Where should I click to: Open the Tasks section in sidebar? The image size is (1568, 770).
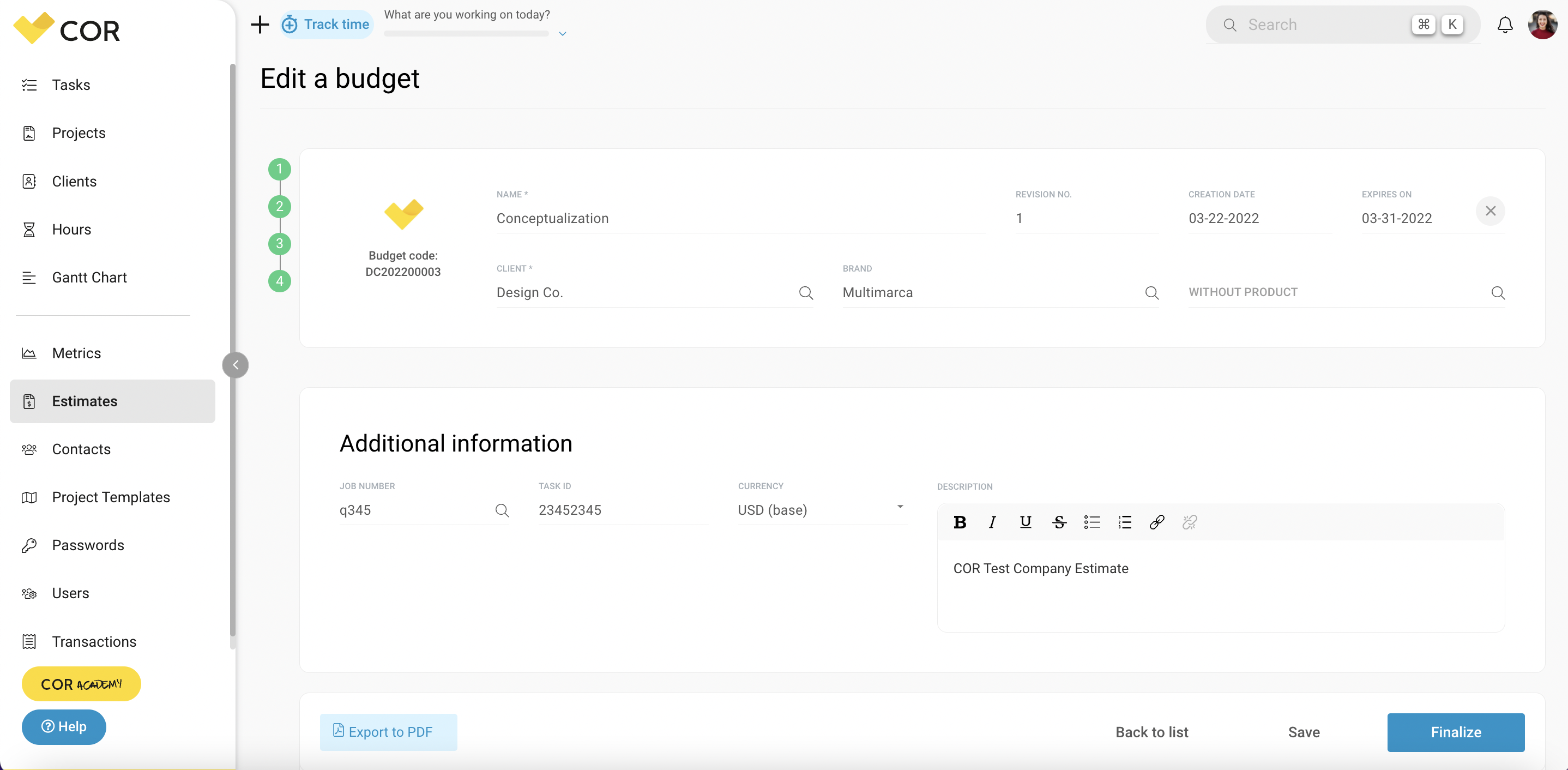tap(113, 85)
